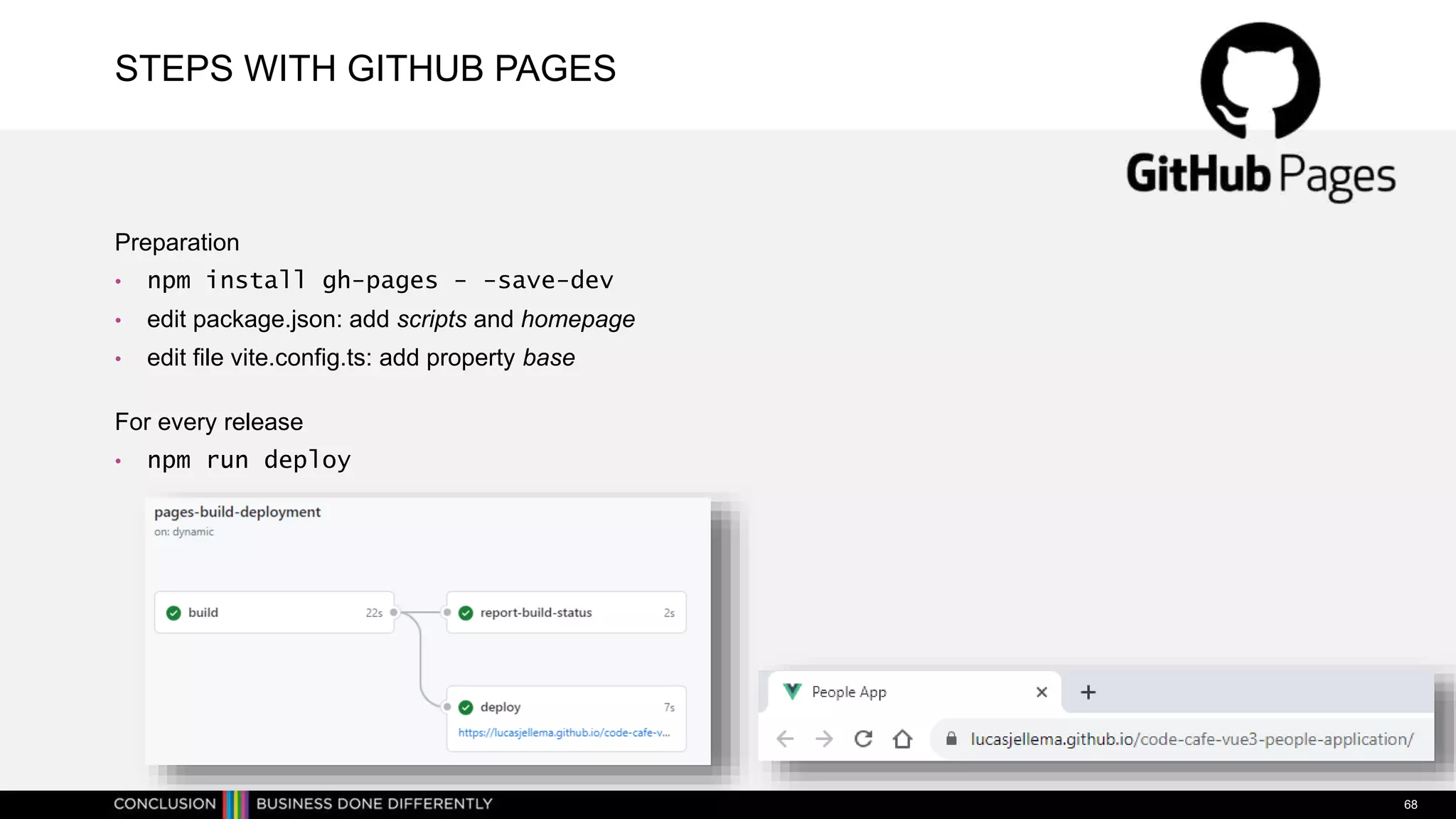1456x819 pixels.
Task: Click the 'edit package.json' bullet
Action: tap(390, 319)
